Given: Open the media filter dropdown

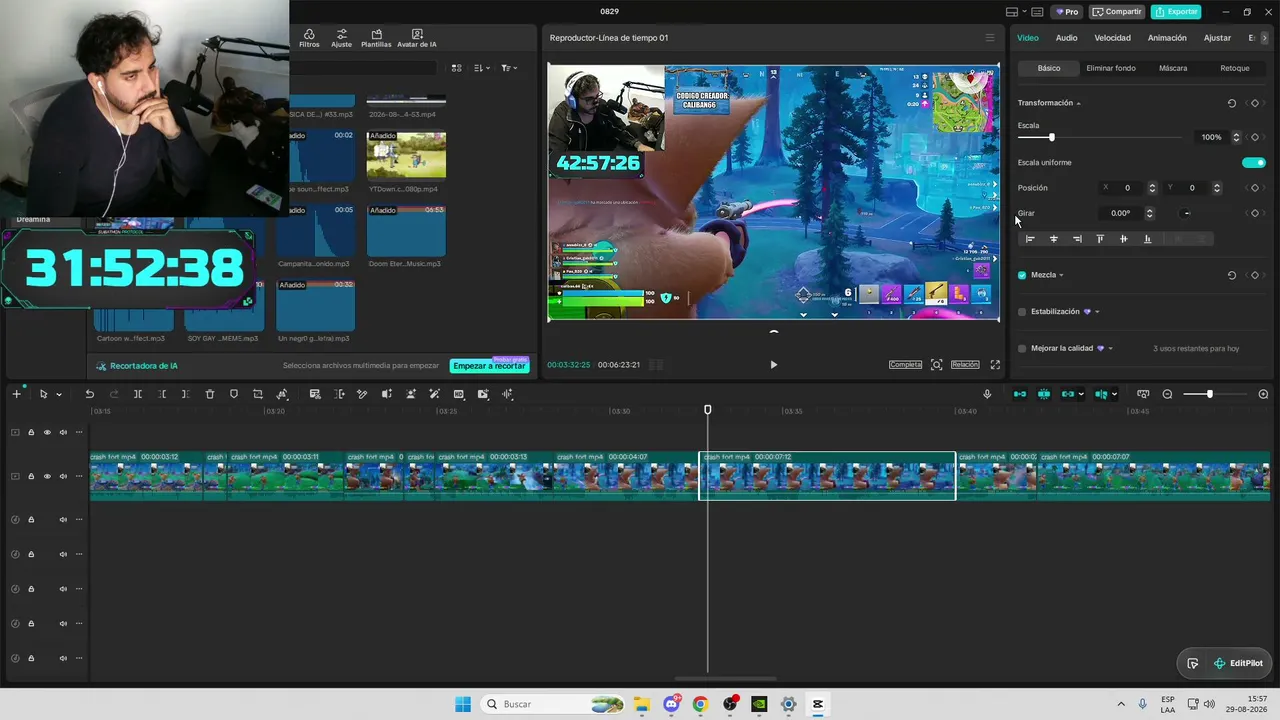Looking at the screenshot, I should pyautogui.click(x=508, y=68).
